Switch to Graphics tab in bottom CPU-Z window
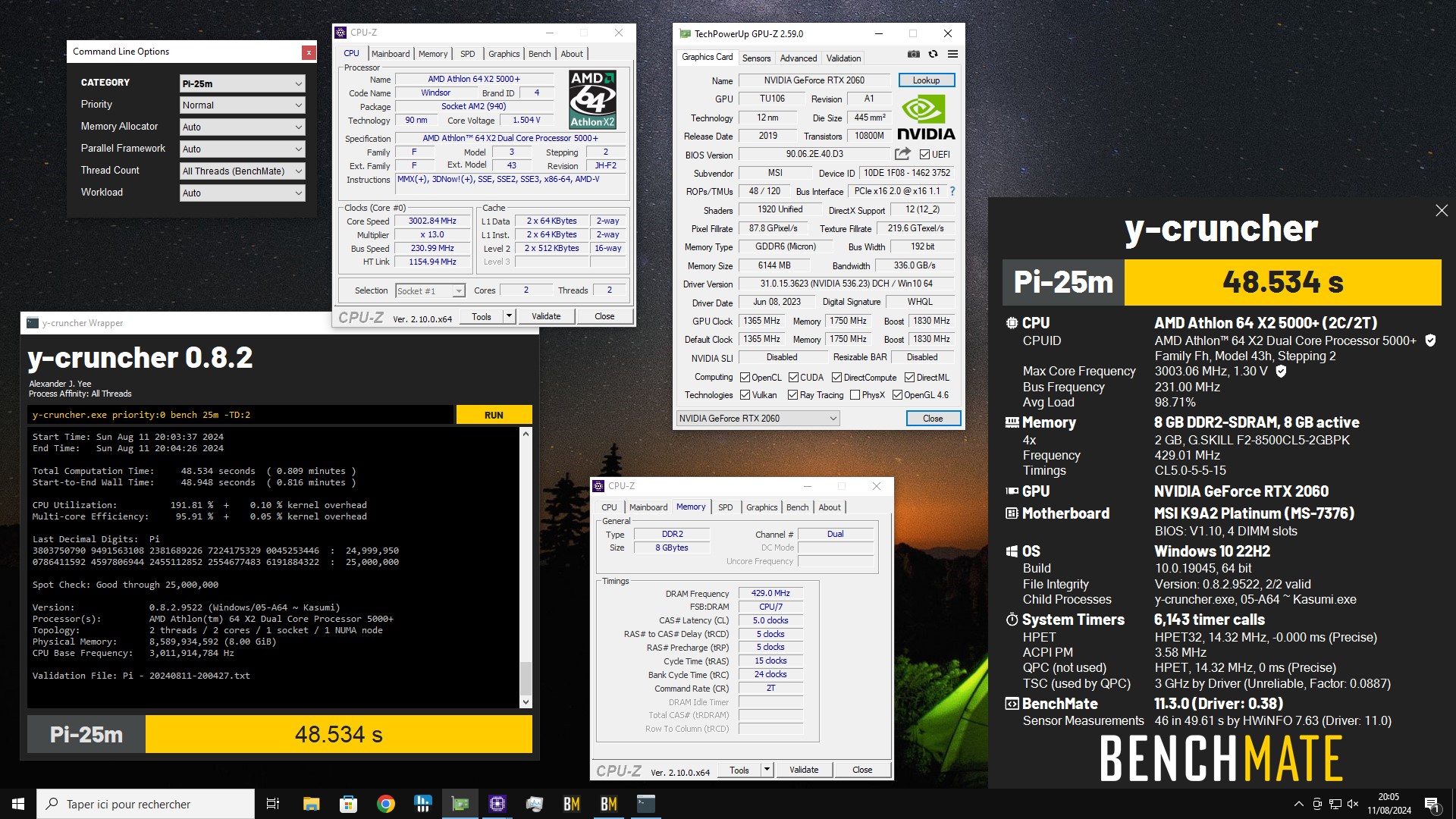This screenshot has height=819, width=1456. [762, 507]
